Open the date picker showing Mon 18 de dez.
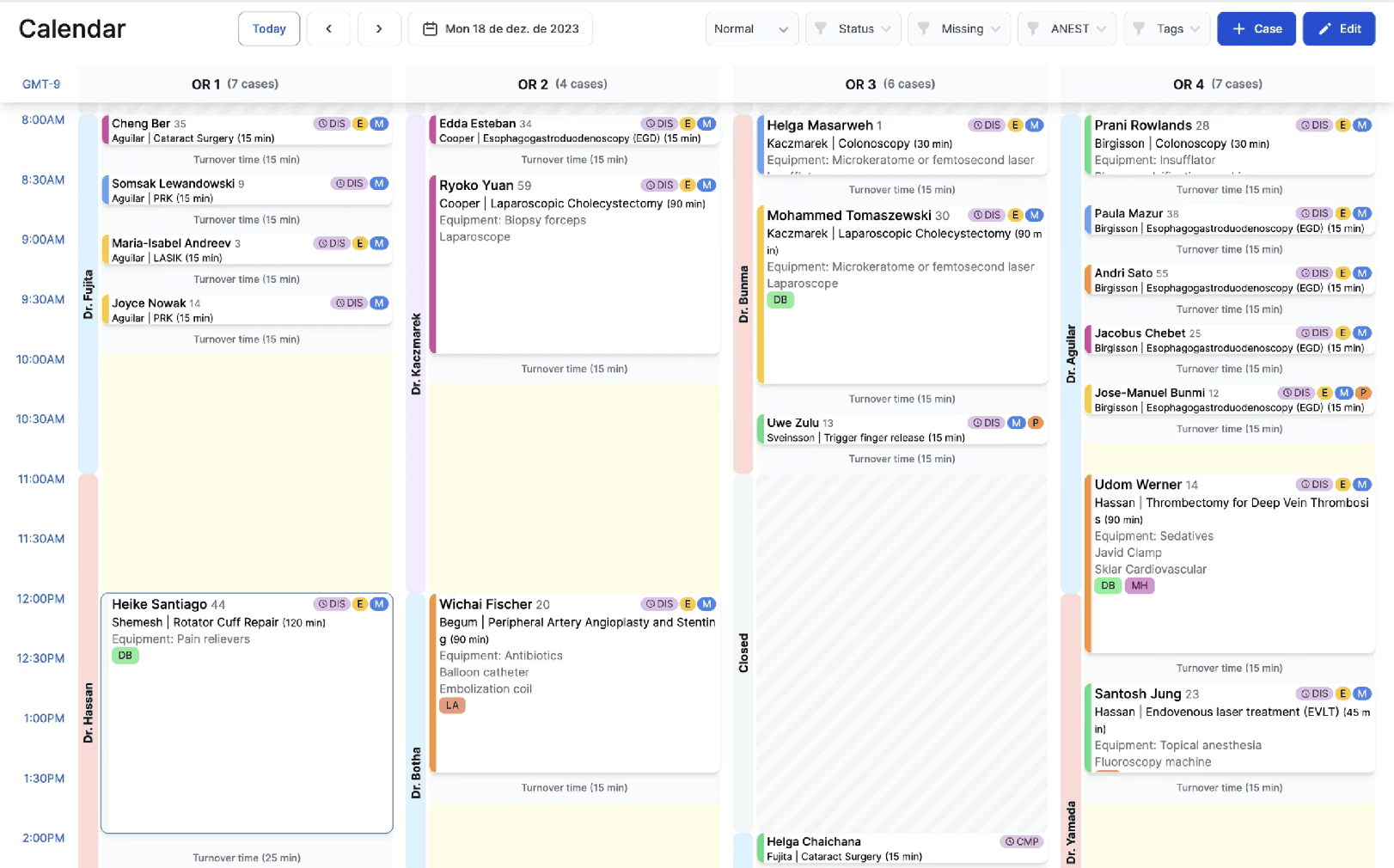Image resolution: width=1394 pixels, height=868 pixels. pos(500,28)
